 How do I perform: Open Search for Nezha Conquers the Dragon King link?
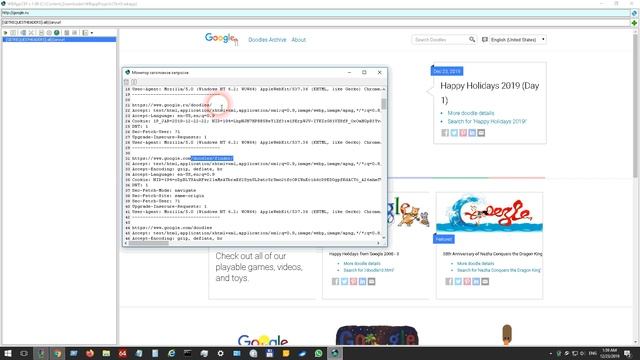coord(499,270)
